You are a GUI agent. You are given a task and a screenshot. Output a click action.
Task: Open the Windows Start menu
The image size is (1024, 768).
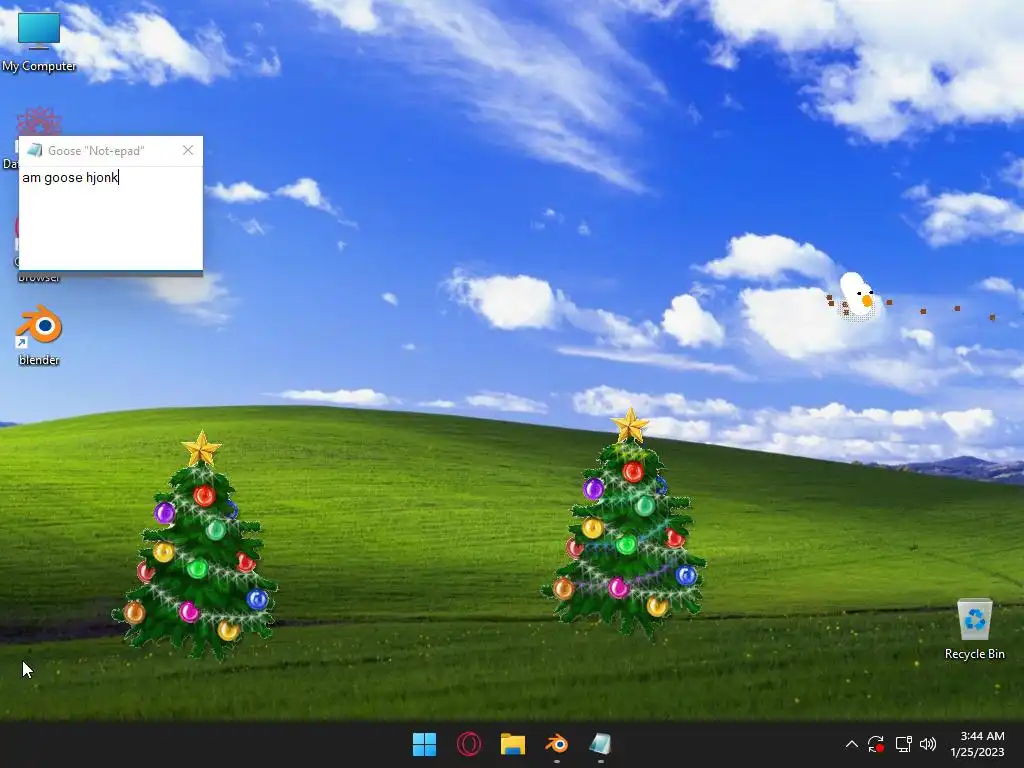pyautogui.click(x=424, y=744)
